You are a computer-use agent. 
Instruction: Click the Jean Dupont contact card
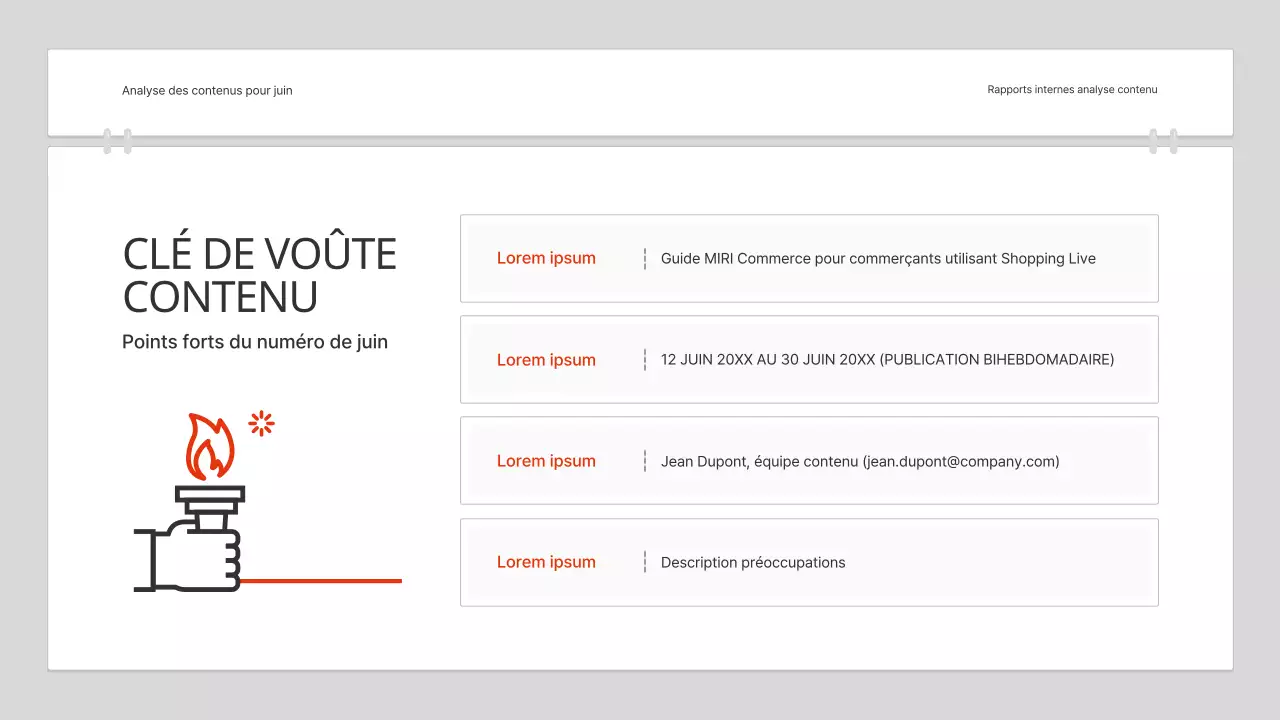[x=809, y=461]
